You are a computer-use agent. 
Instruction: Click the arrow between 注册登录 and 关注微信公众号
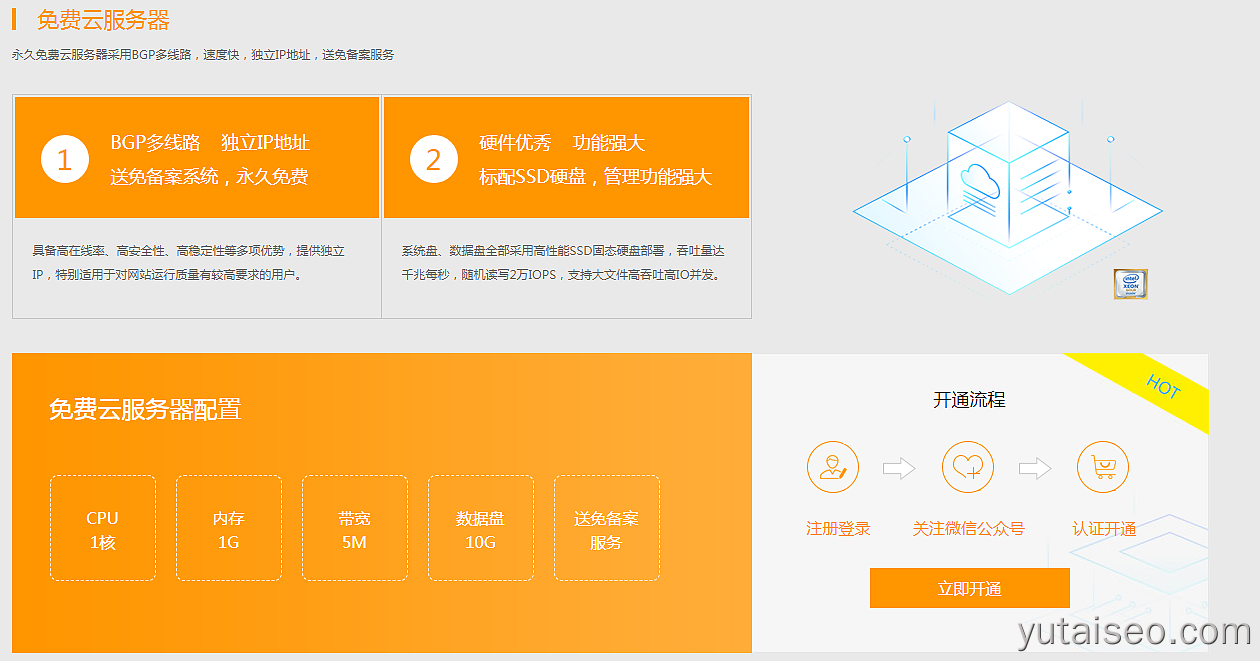tap(899, 468)
